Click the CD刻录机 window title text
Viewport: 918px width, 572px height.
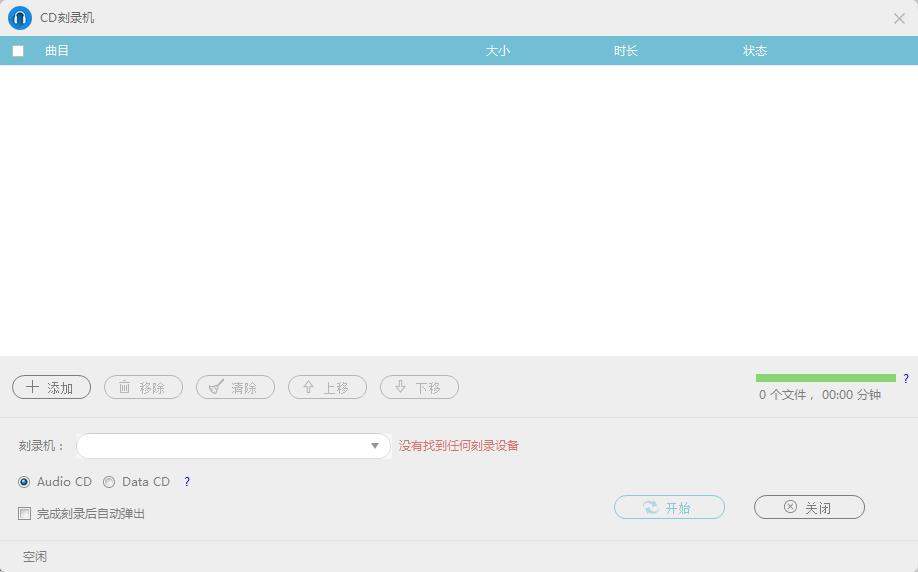(67, 18)
